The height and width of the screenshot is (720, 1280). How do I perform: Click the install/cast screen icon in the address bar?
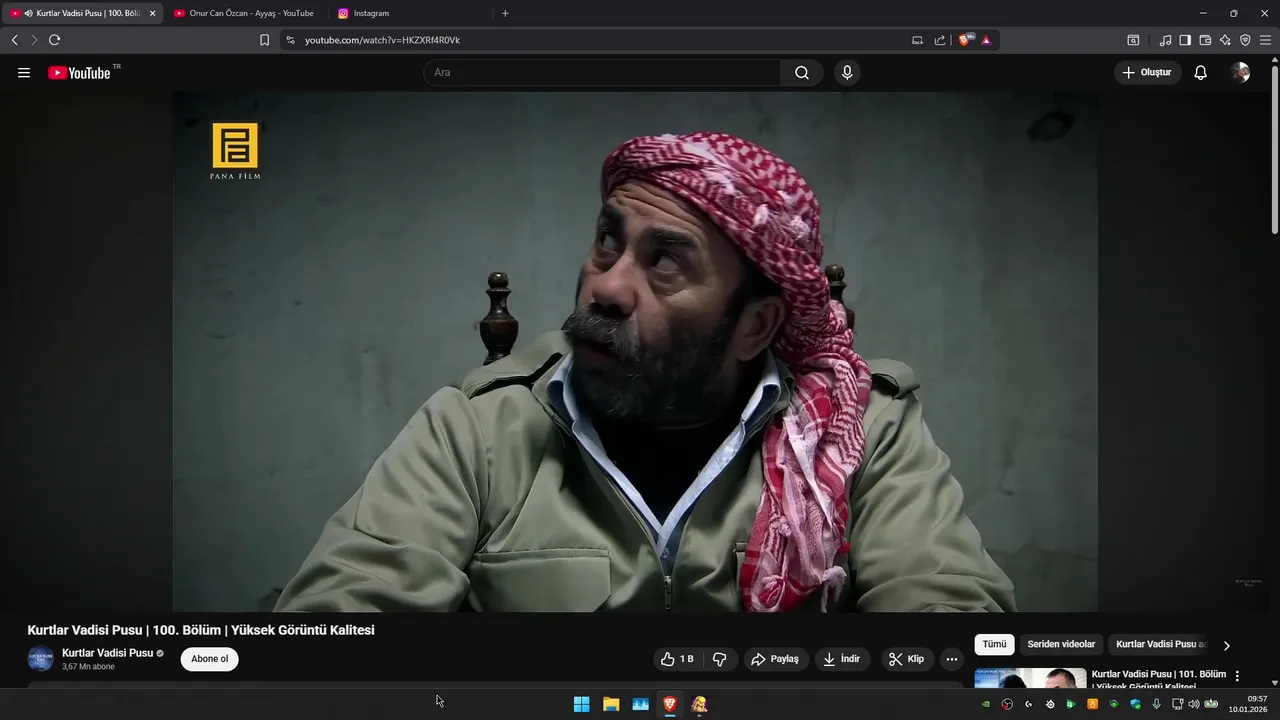pos(918,40)
